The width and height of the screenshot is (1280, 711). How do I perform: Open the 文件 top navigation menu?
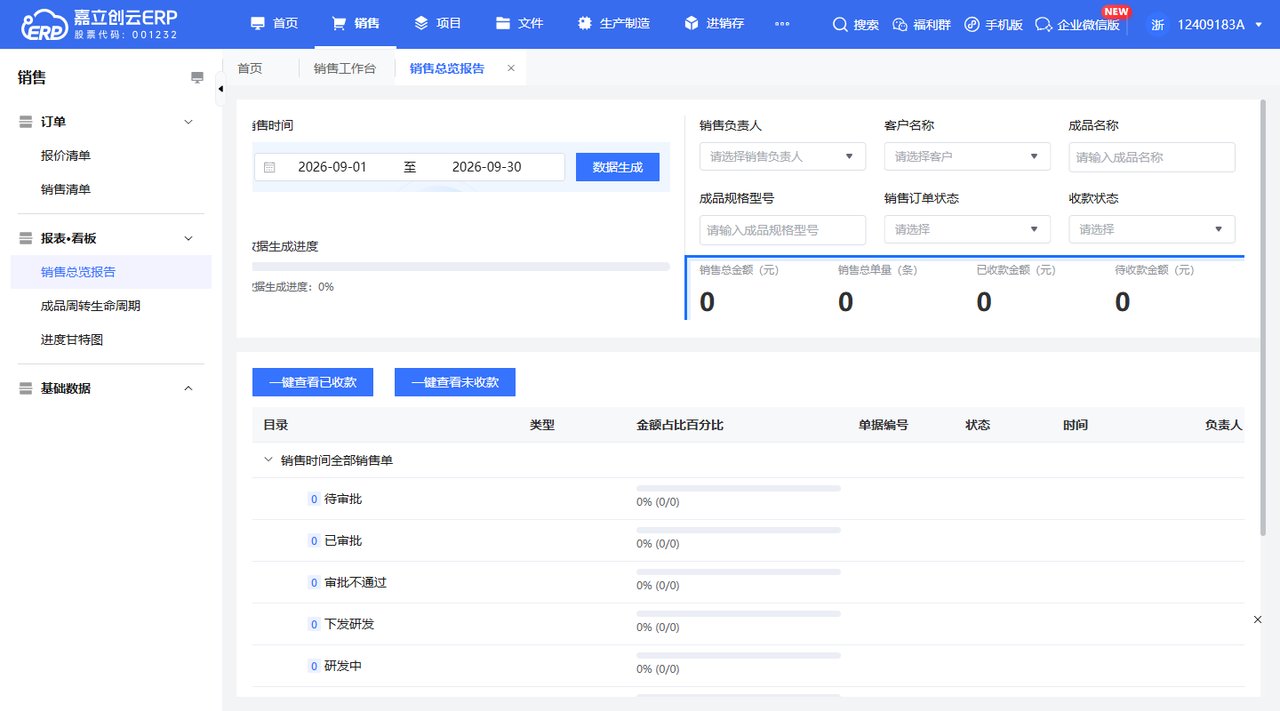tap(519, 23)
